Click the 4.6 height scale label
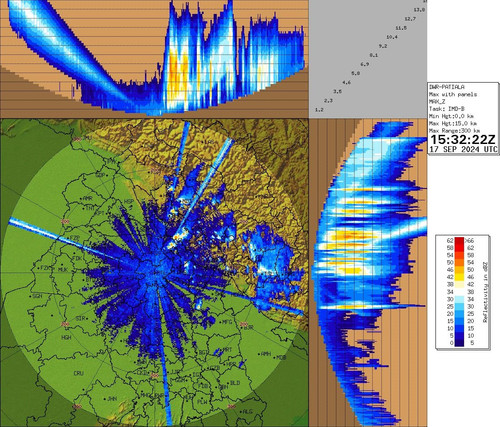The image size is (500, 427). (x=346, y=82)
